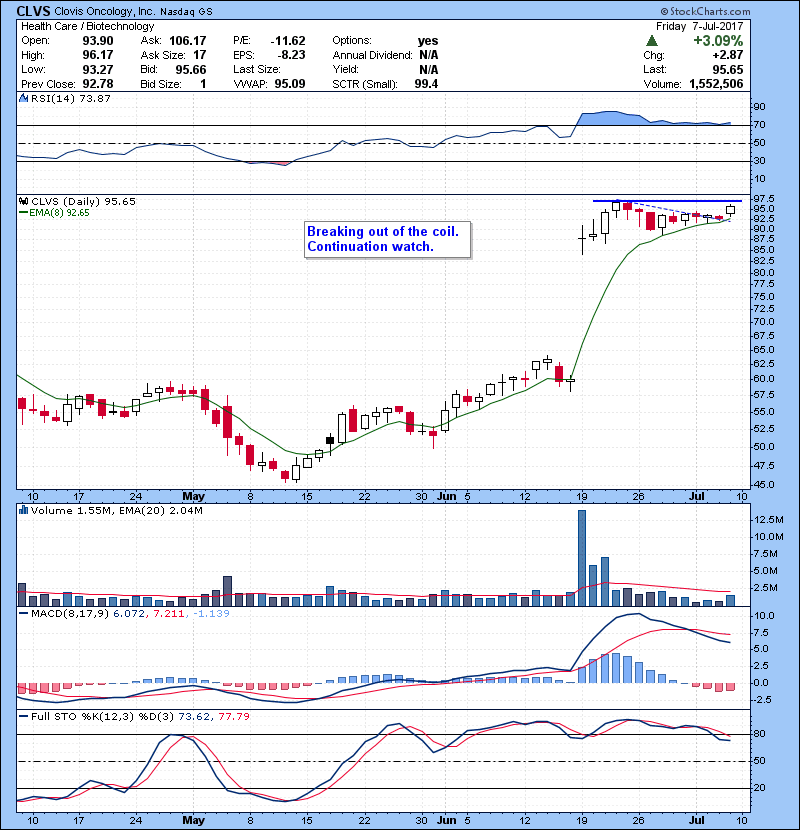Click the Volume 1.55M, EMA(20) 2.04M legend
The height and width of the screenshot is (830, 800).
pyautogui.click(x=116, y=510)
